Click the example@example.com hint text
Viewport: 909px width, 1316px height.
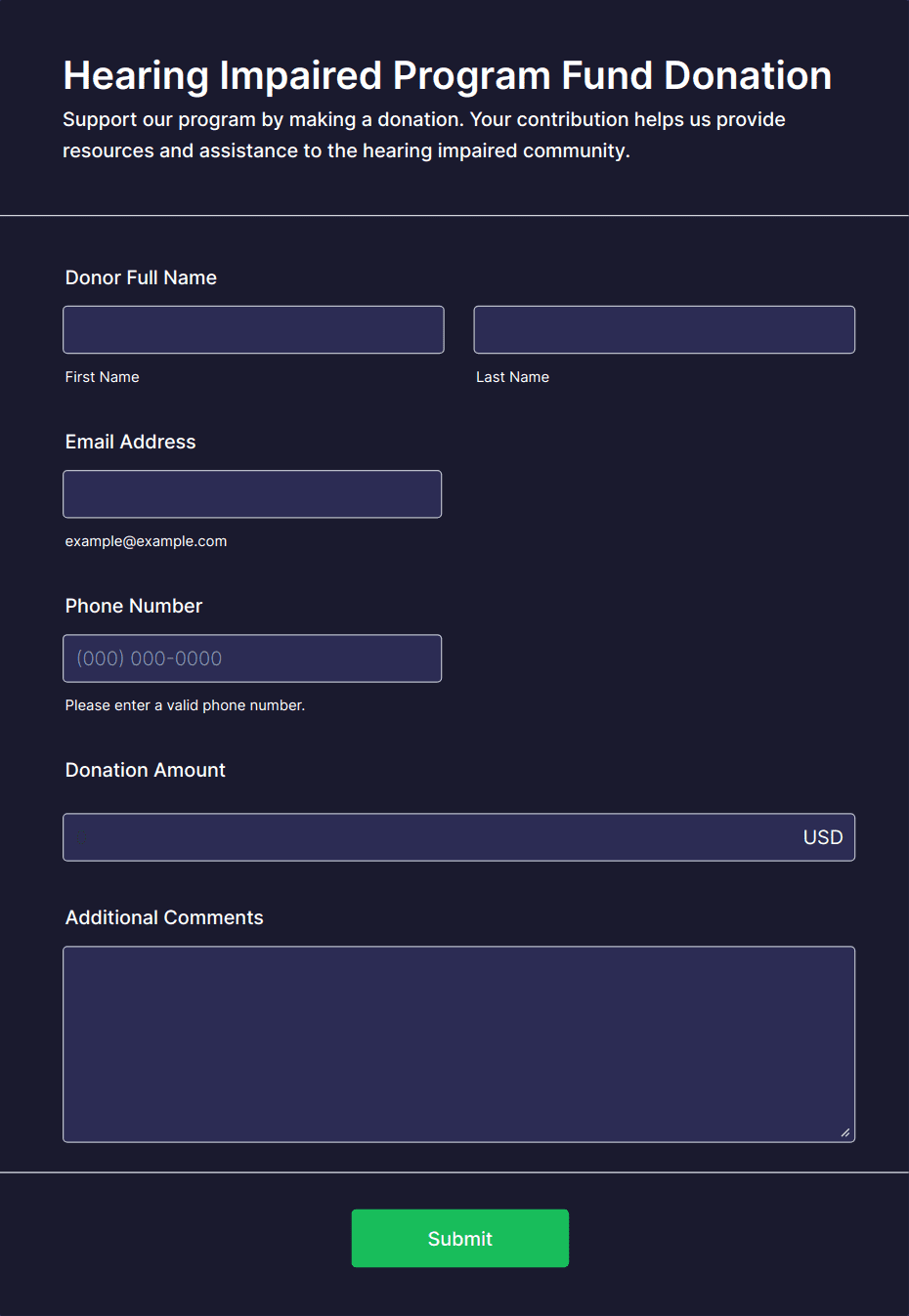pos(146,541)
